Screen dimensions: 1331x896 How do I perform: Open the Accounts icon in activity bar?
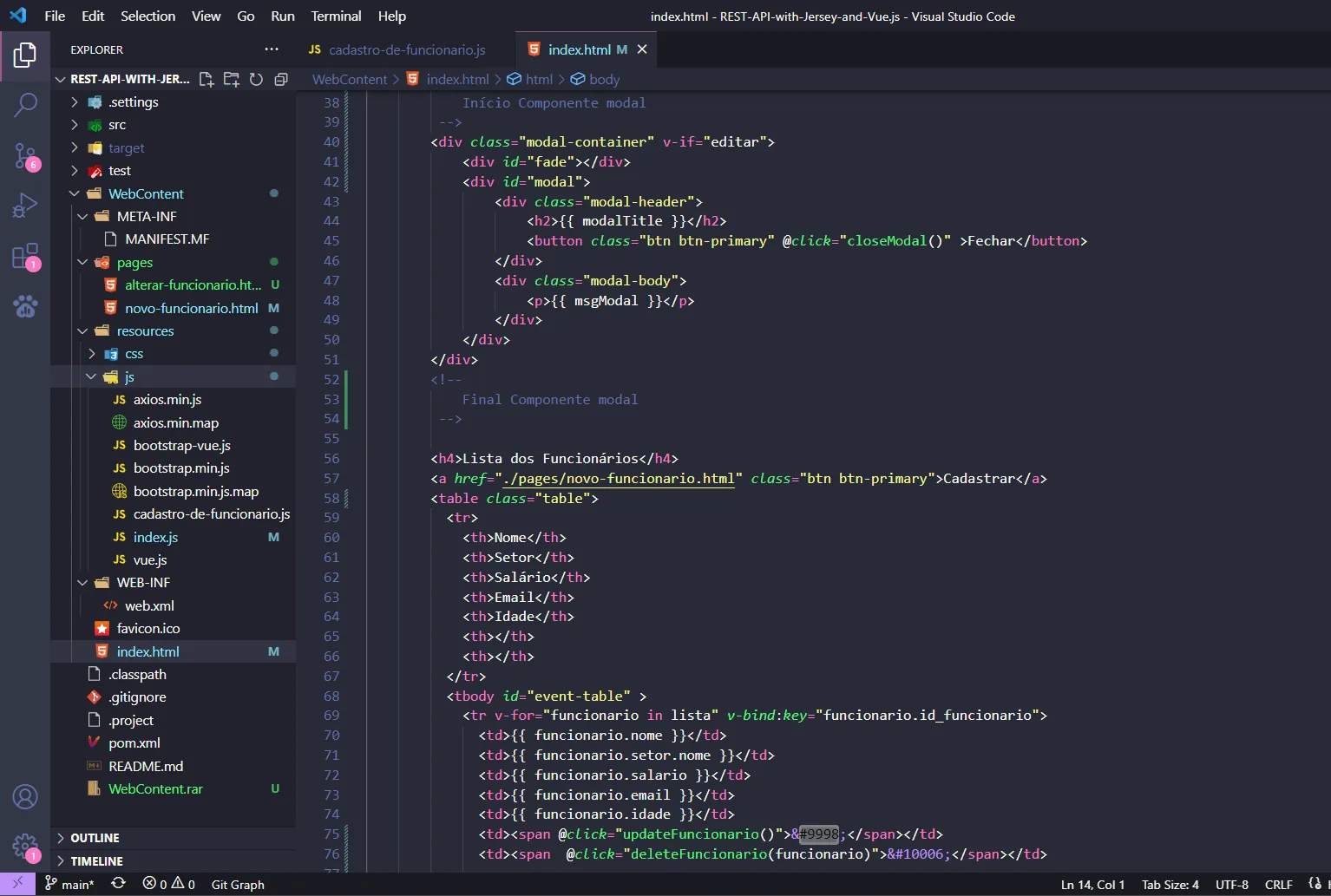coord(25,796)
